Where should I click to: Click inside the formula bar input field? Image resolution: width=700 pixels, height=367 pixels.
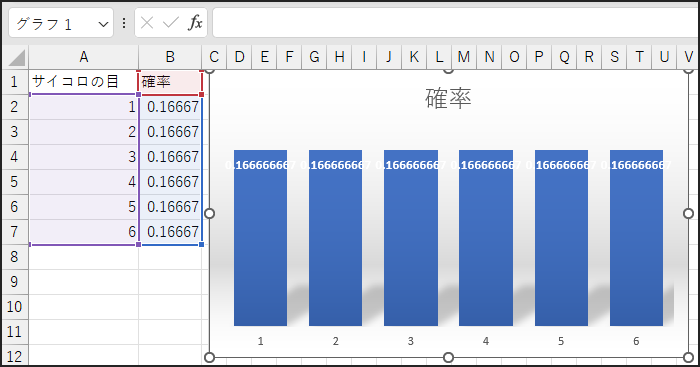pos(455,23)
